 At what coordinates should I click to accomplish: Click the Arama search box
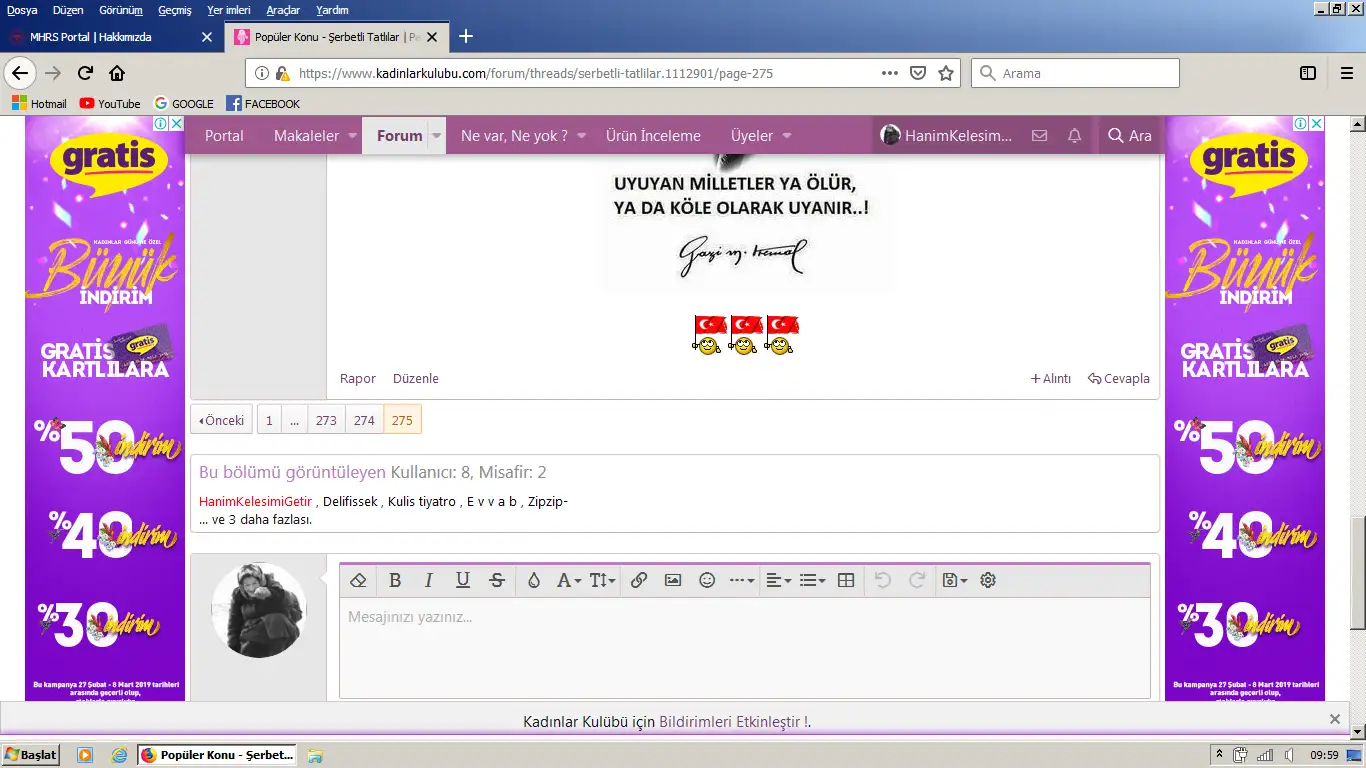coord(1075,73)
